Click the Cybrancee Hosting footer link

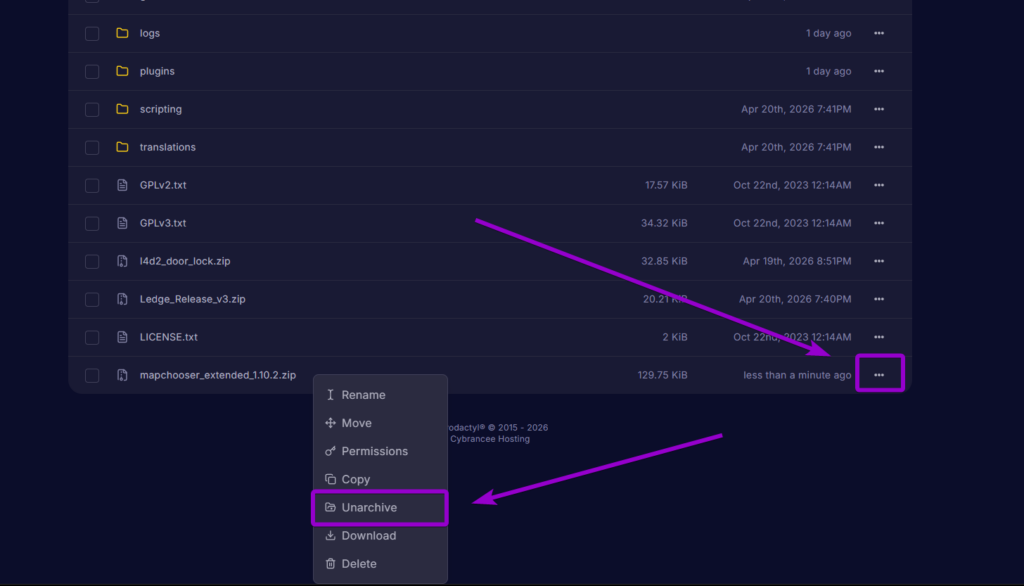click(x=488, y=438)
